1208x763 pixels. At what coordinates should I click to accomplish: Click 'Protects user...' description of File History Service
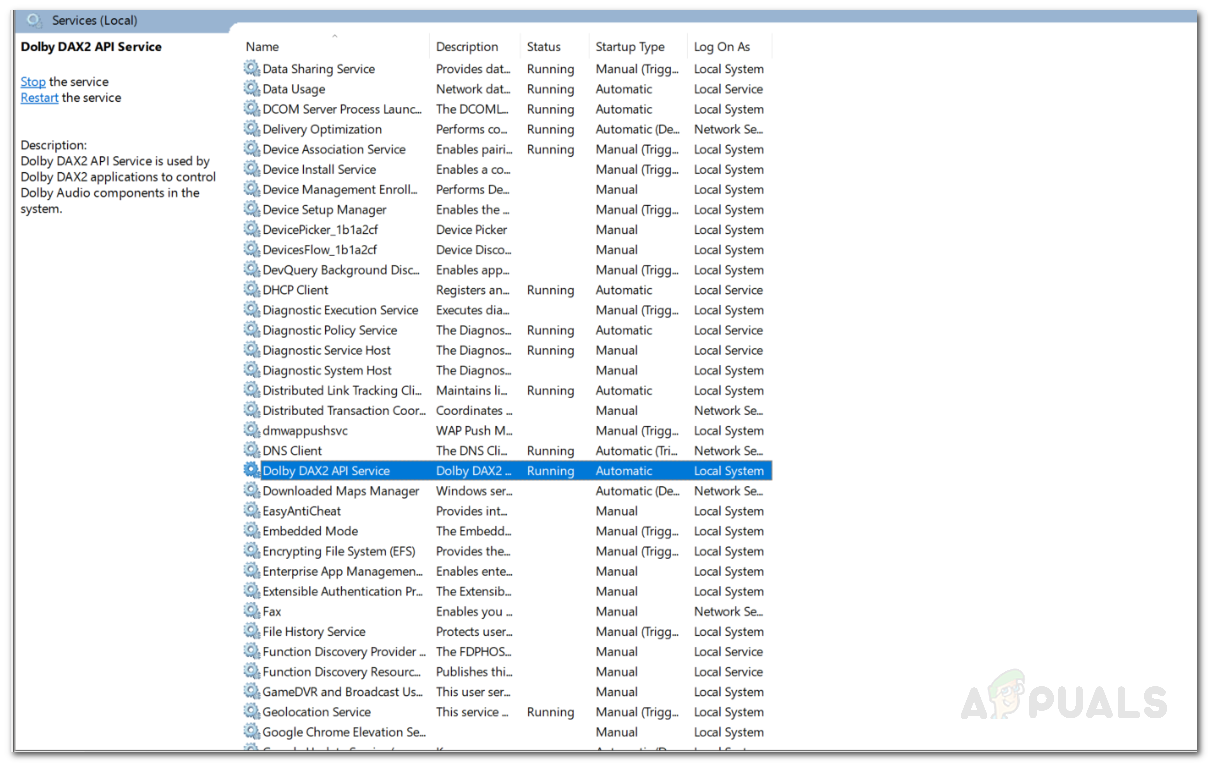tap(474, 632)
